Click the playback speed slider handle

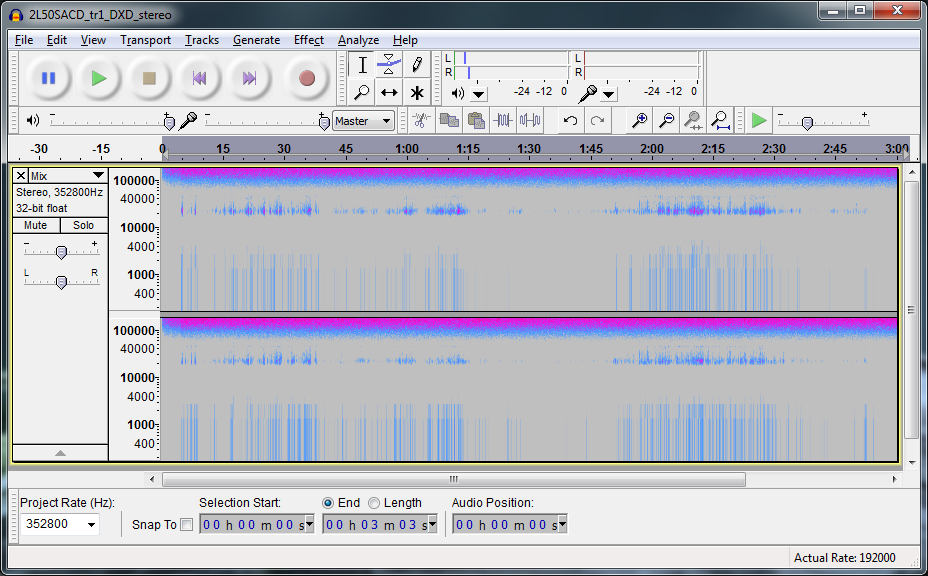807,123
